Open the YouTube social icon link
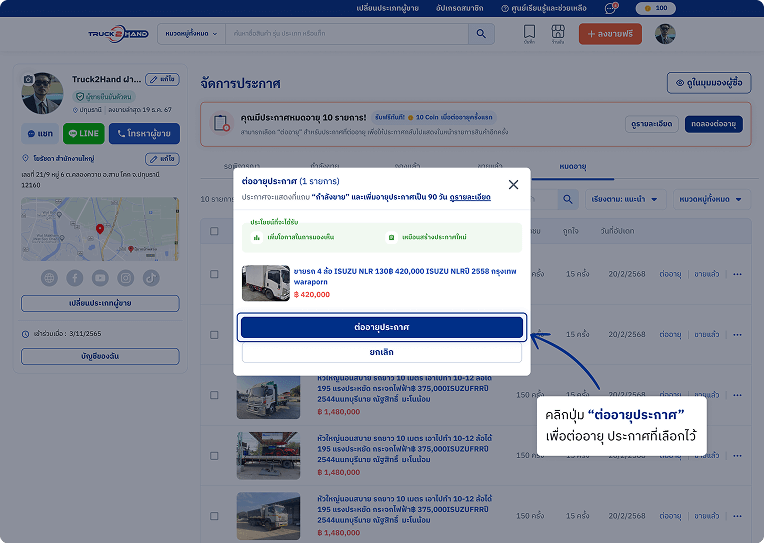This screenshot has height=544, width=764. pyautogui.click(x=100, y=277)
